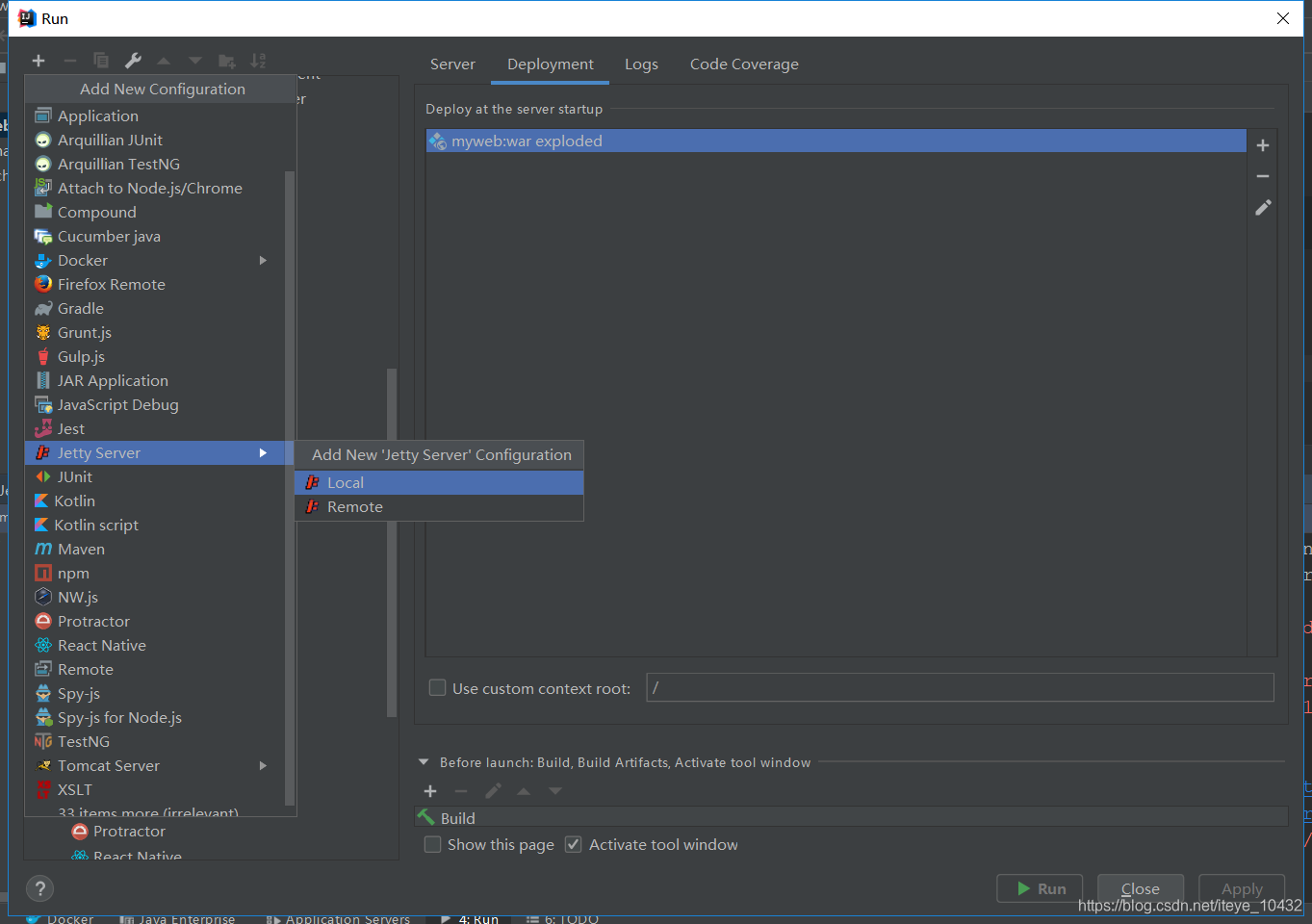
Task: Click the move configuration down arrow
Action: tap(195, 61)
